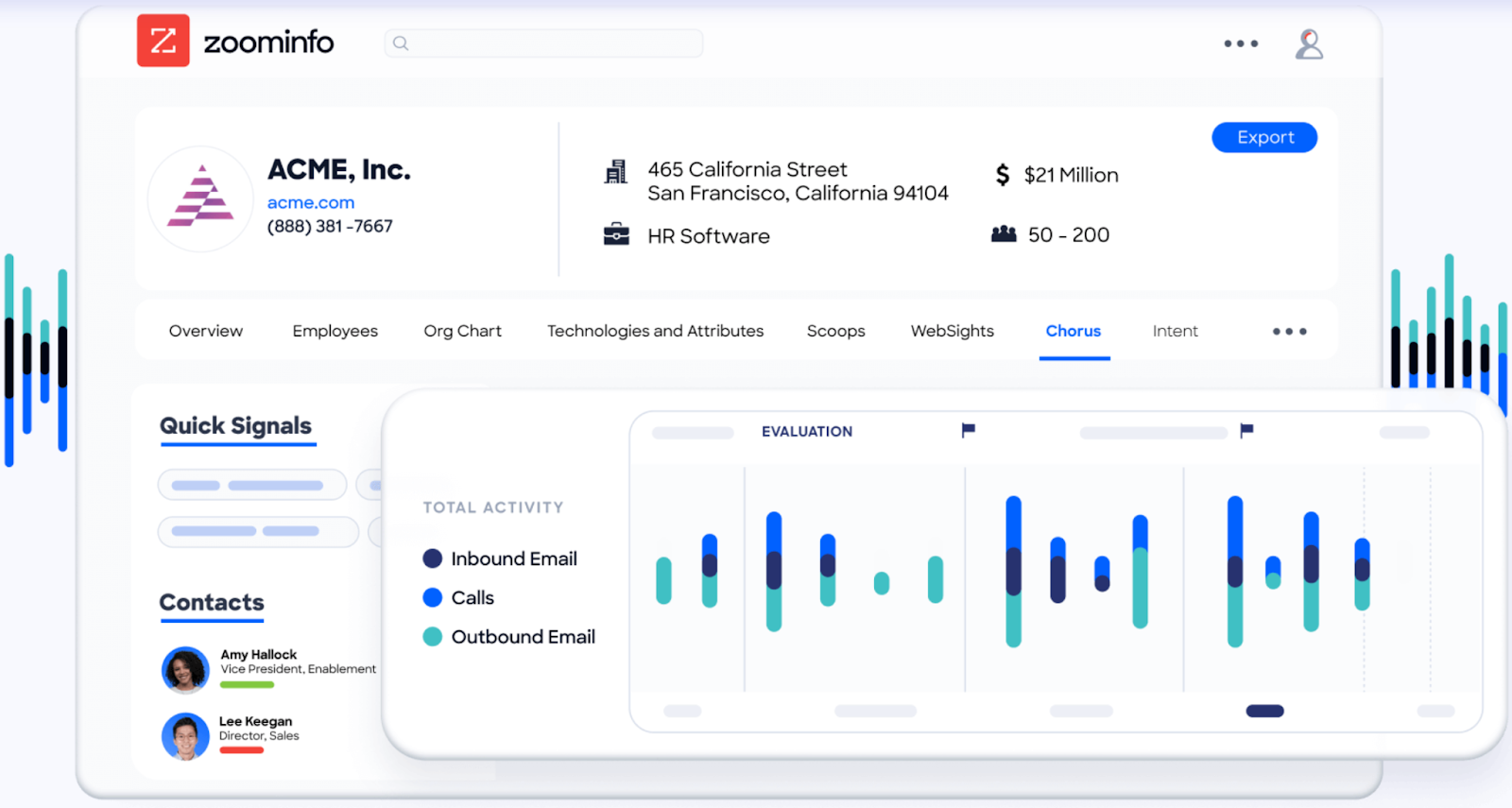Toggle Calls legend dot
Viewport: 1512px width, 808px height.
point(433,597)
